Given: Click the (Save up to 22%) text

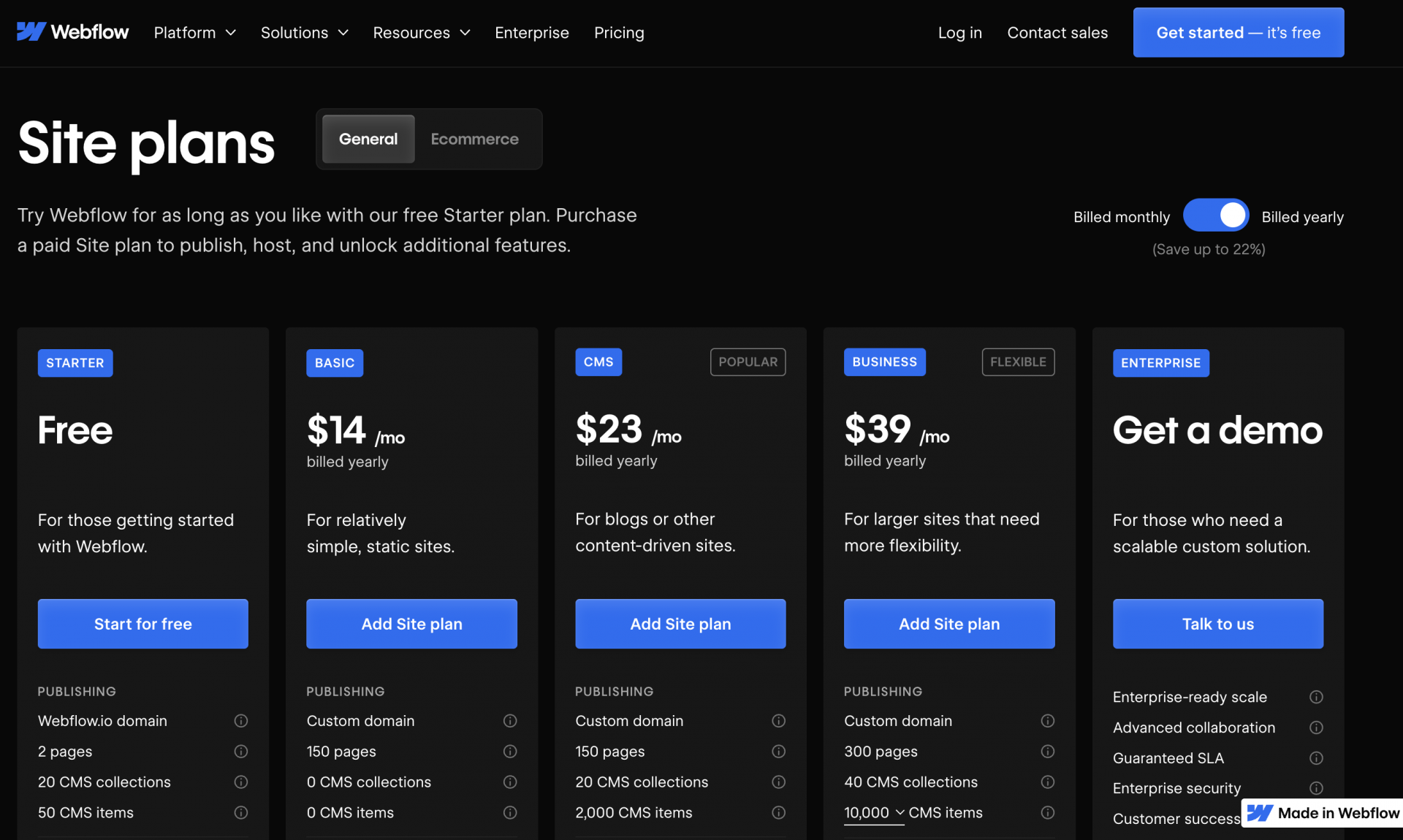Looking at the screenshot, I should tap(1209, 249).
